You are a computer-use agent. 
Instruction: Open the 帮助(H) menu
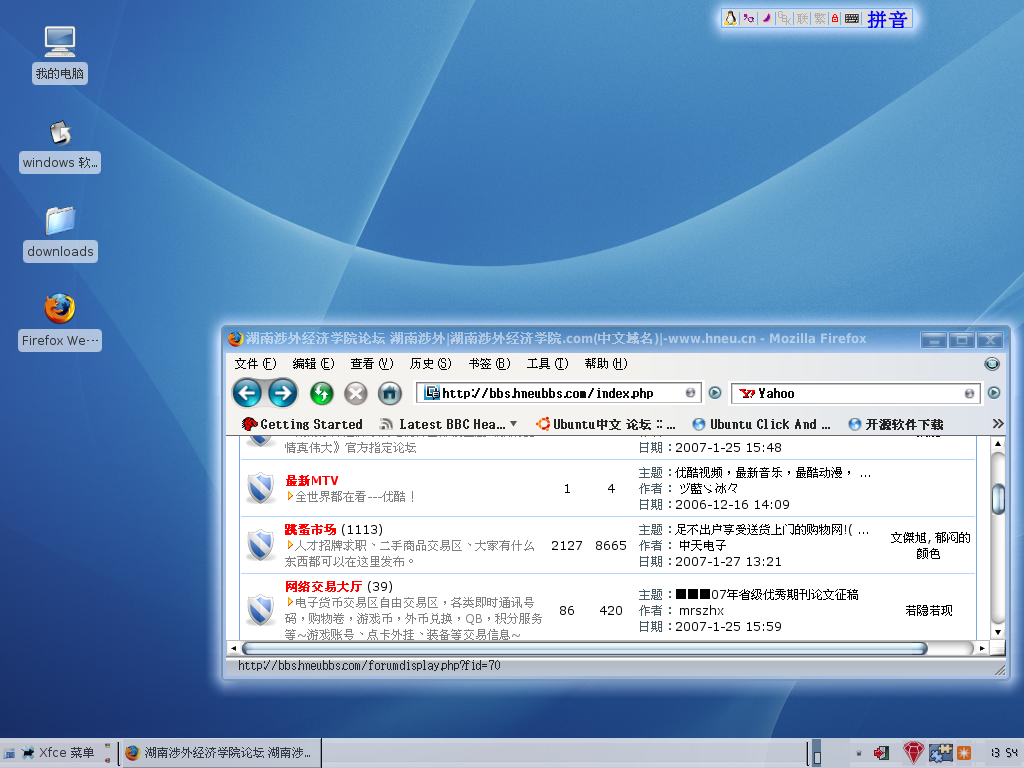click(606, 364)
